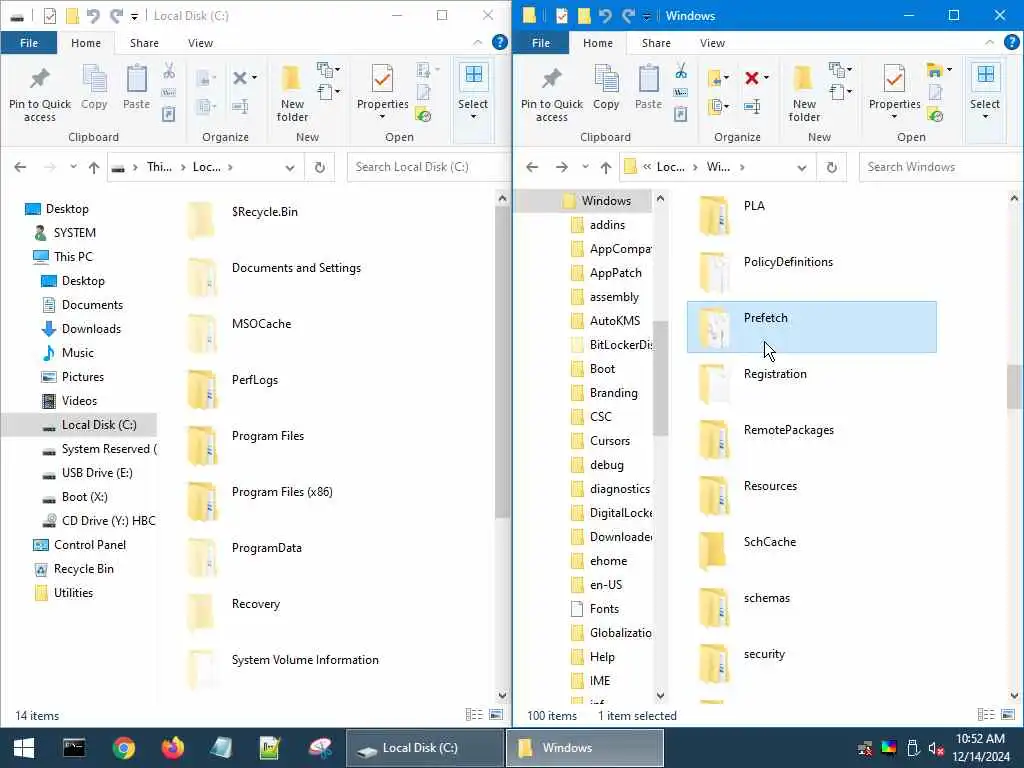Select Downloads in Local Disk navigation pane
The width and height of the screenshot is (1024, 768).
(91, 328)
